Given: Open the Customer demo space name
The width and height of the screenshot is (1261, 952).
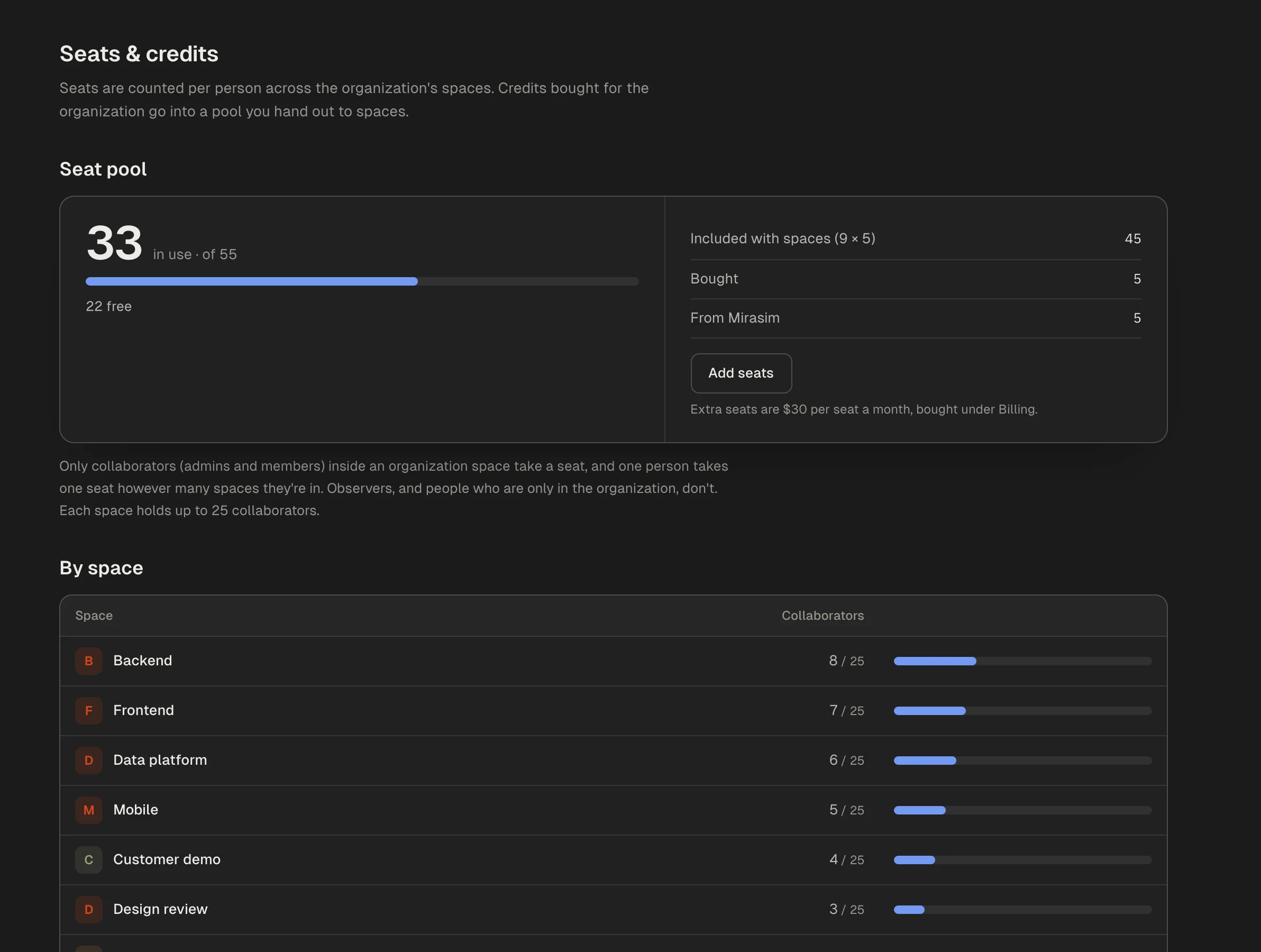Looking at the screenshot, I should [x=167, y=859].
